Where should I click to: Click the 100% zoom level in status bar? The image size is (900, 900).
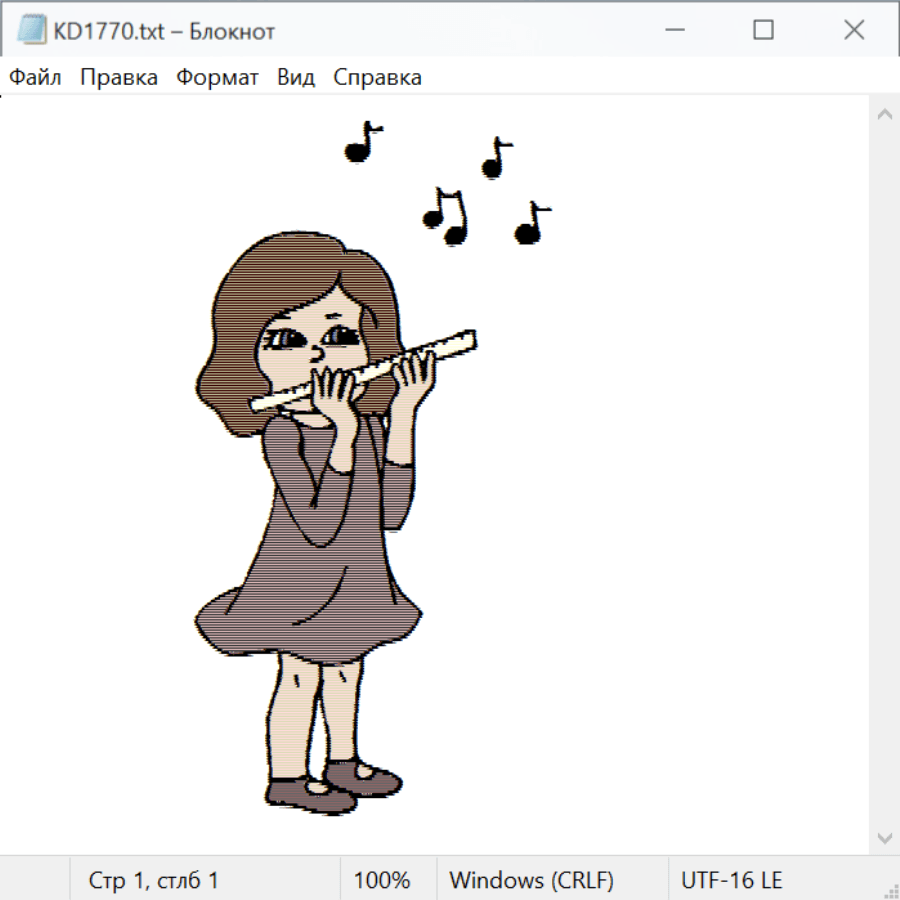(382, 880)
